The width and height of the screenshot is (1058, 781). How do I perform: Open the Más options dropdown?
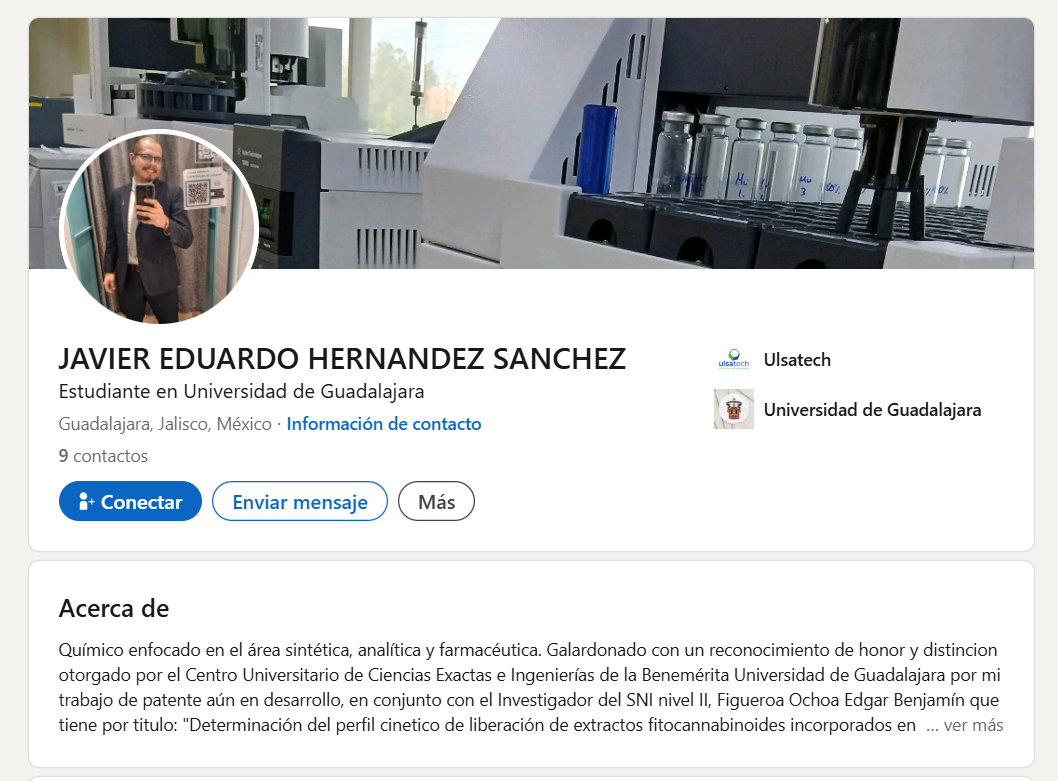(x=436, y=501)
